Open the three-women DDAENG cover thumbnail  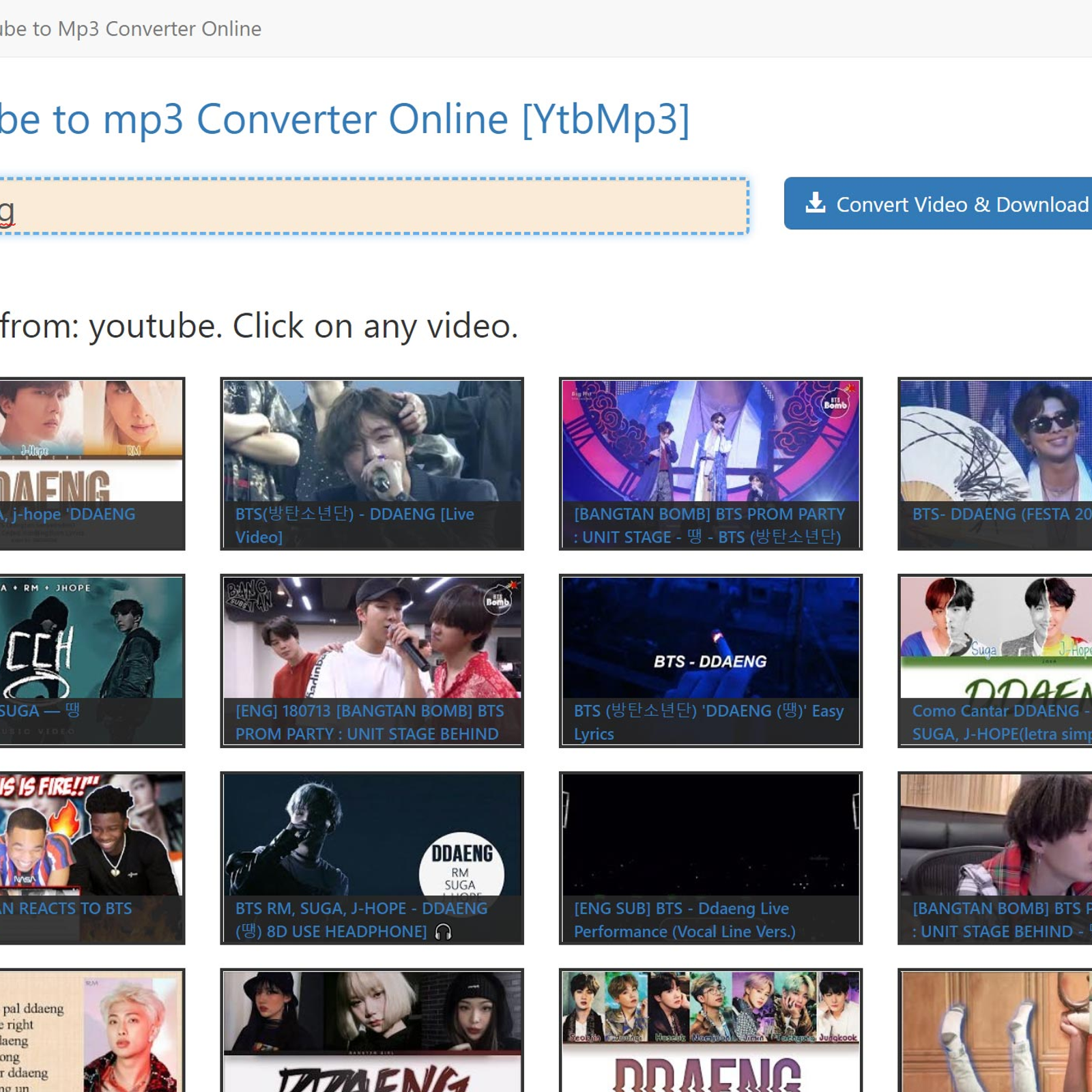point(372,1032)
